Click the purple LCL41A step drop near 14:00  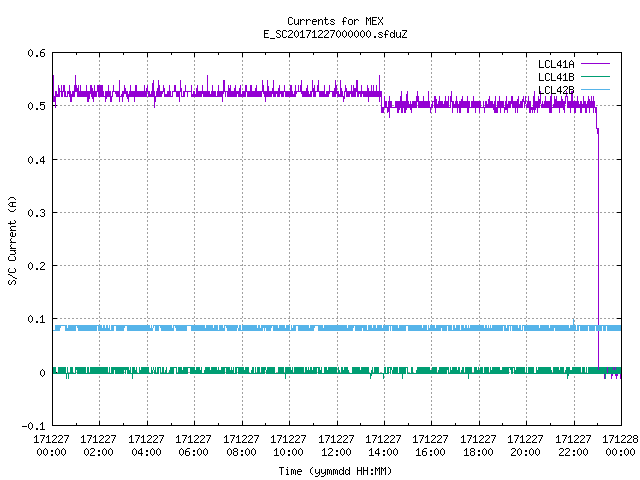pos(382,102)
